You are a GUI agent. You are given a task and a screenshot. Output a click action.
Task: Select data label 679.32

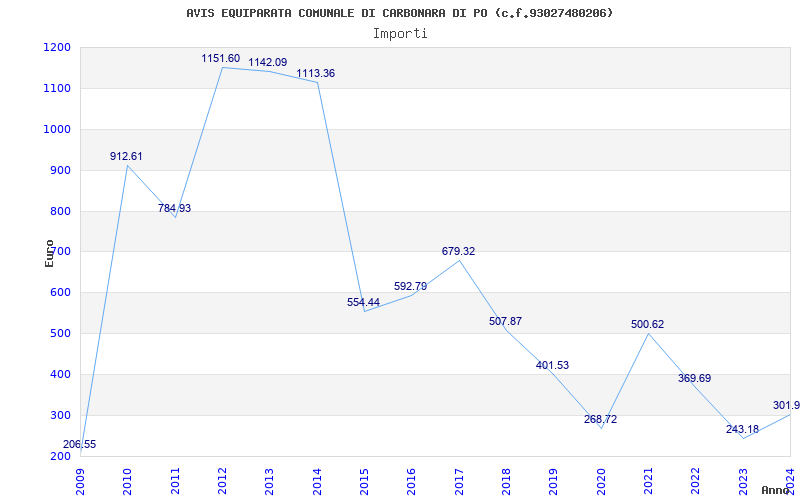458,251
